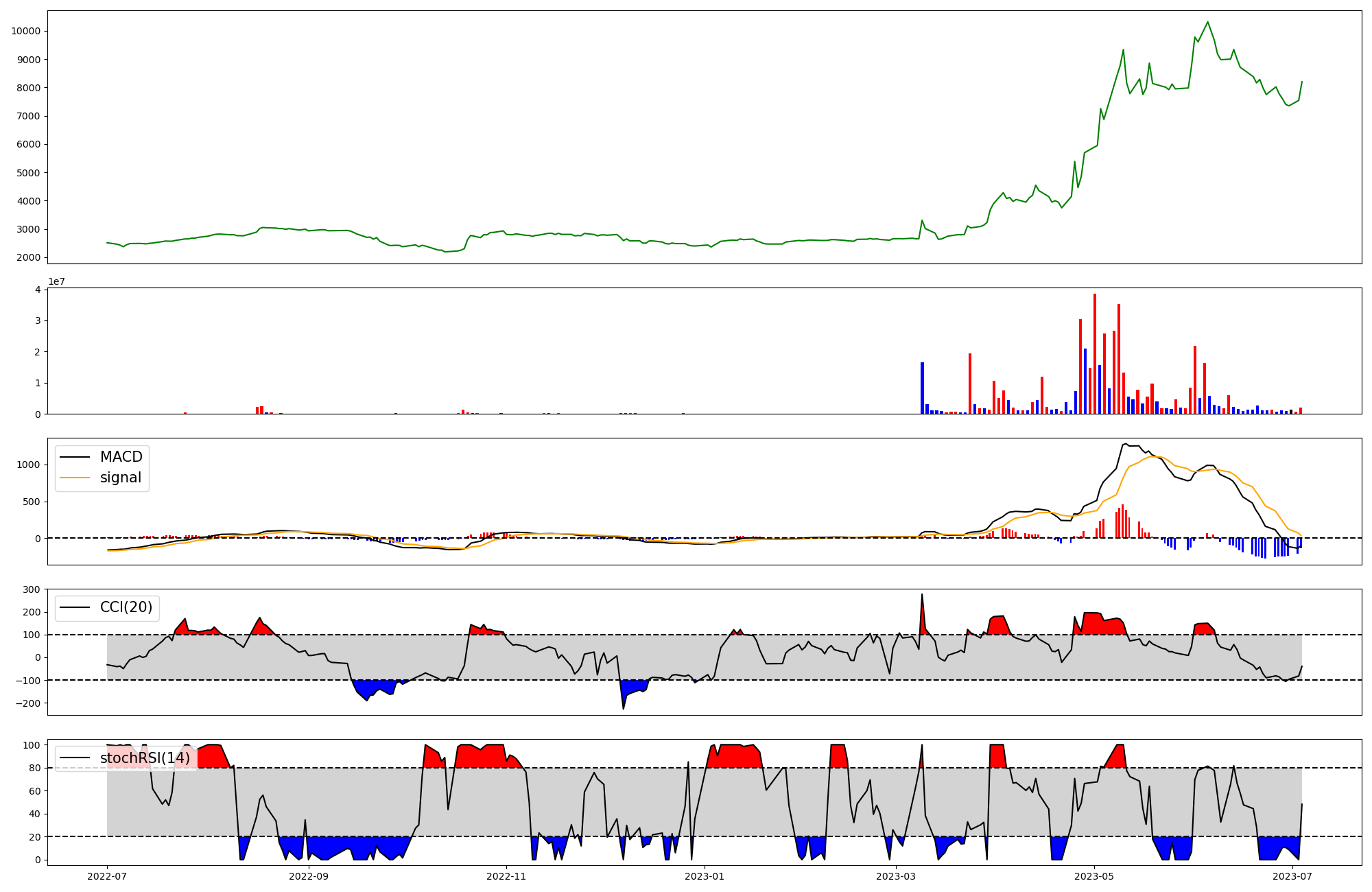Viewport: 1372px width, 892px height.
Task: Click the orange signal legend line swatch
Action: (75, 478)
